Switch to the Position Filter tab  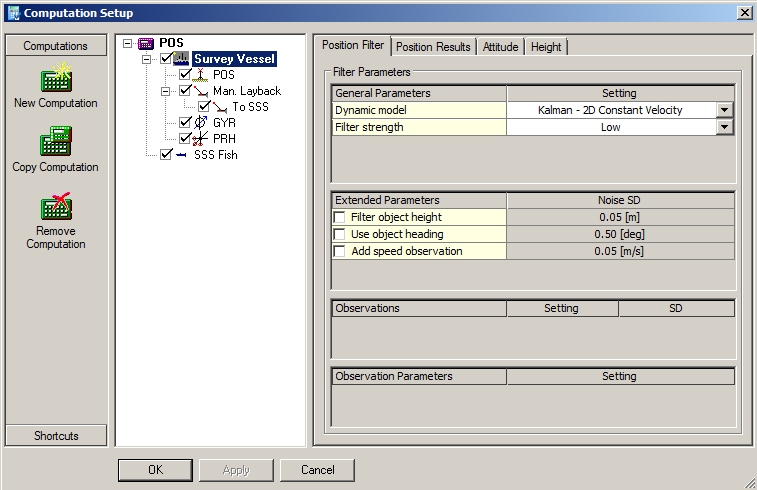[353, 45]
